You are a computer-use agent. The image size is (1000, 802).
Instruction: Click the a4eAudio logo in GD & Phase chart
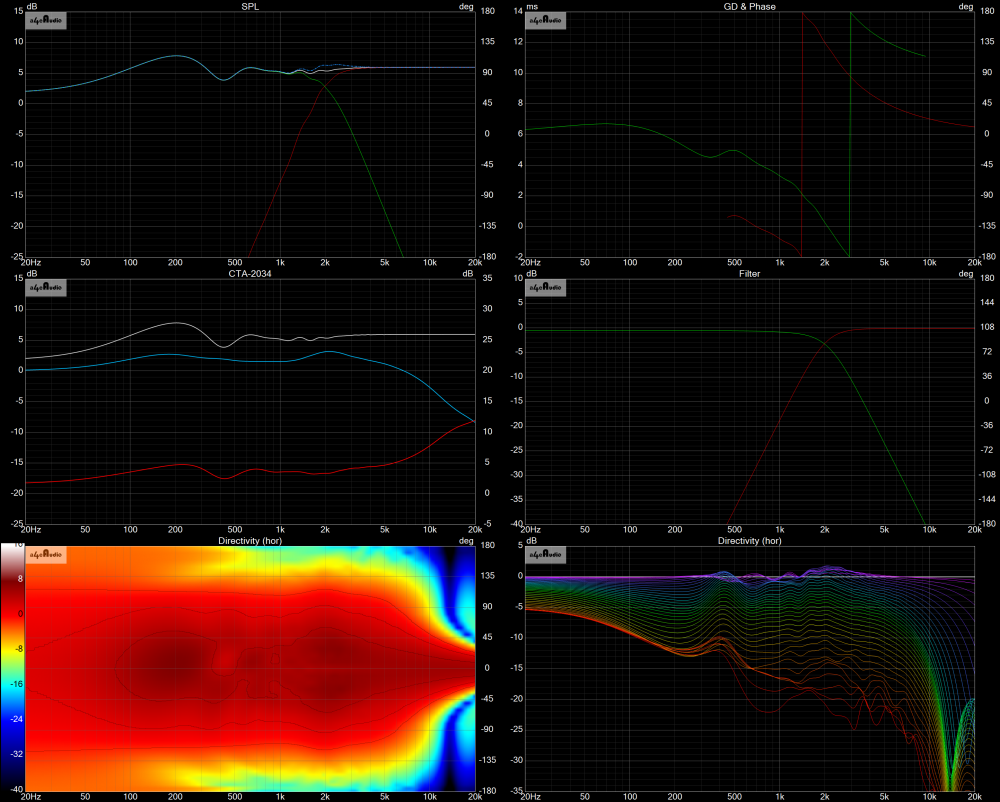(x=547, y=22)
